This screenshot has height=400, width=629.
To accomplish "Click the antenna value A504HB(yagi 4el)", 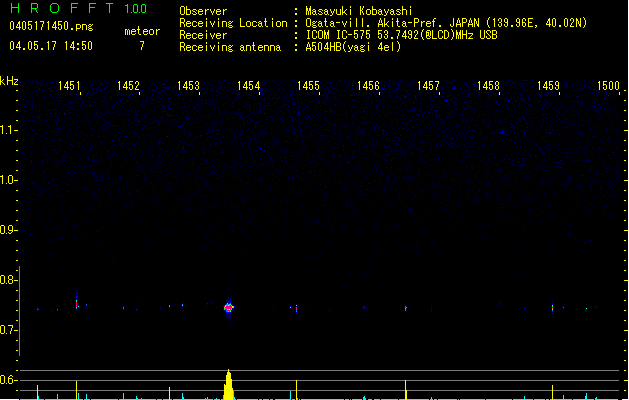I will (353, 47).
